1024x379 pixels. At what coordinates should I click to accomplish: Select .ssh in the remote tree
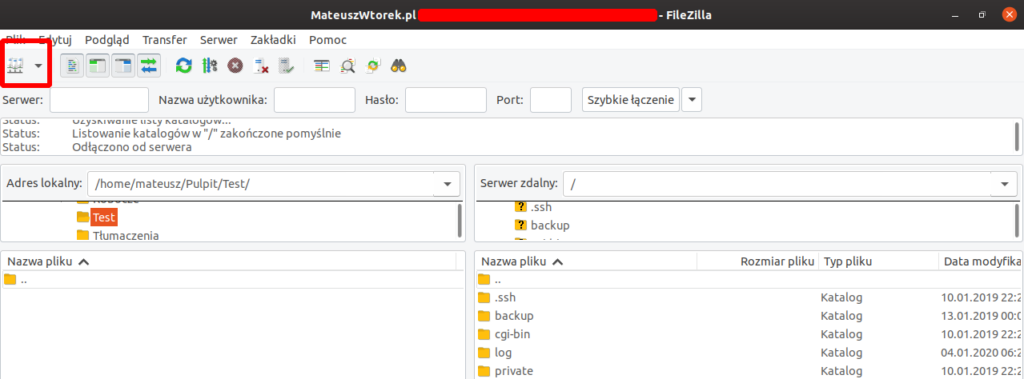coord(541,206)
